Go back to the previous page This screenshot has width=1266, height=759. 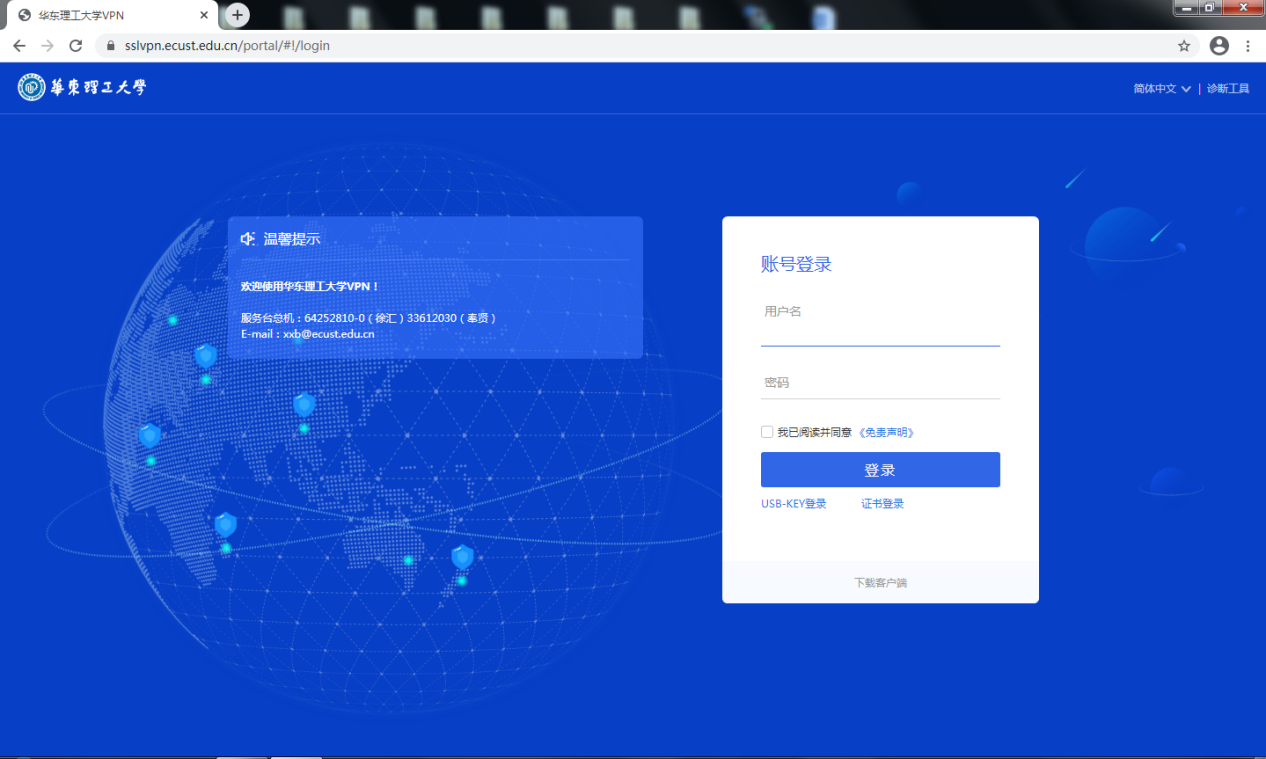click(19, 46)
